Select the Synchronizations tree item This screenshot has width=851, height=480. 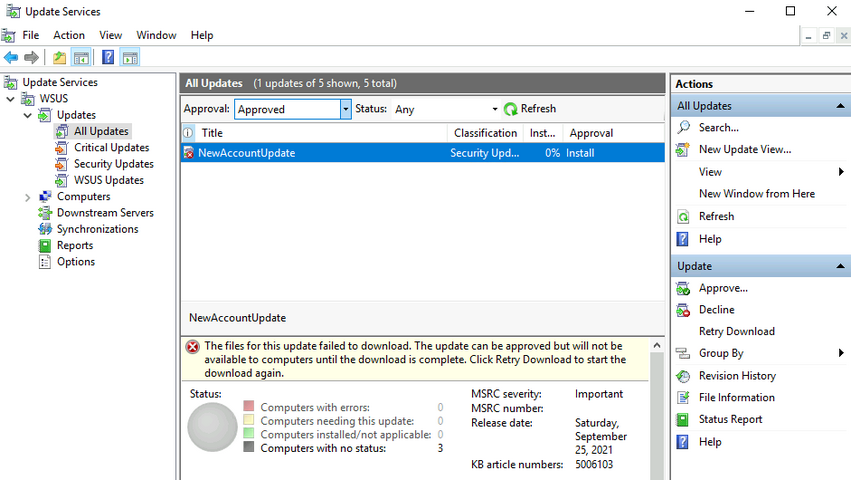98,229
